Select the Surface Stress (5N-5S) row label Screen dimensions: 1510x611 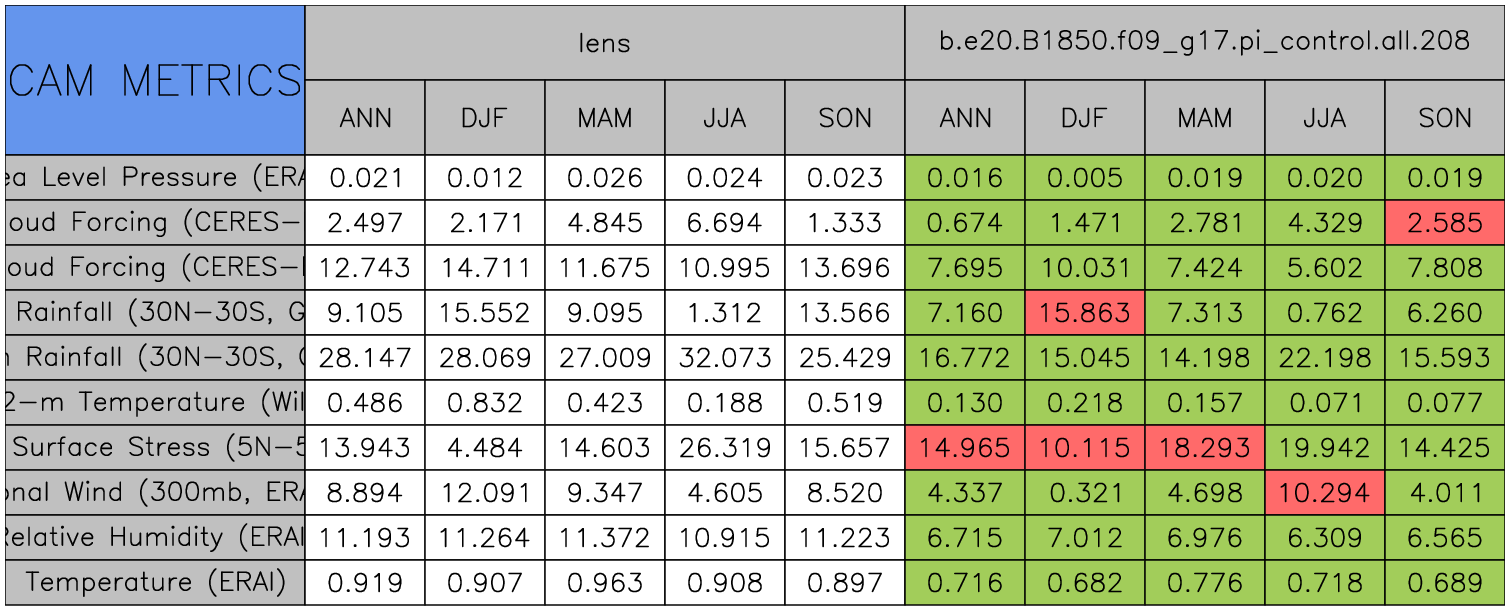point(155,448)
